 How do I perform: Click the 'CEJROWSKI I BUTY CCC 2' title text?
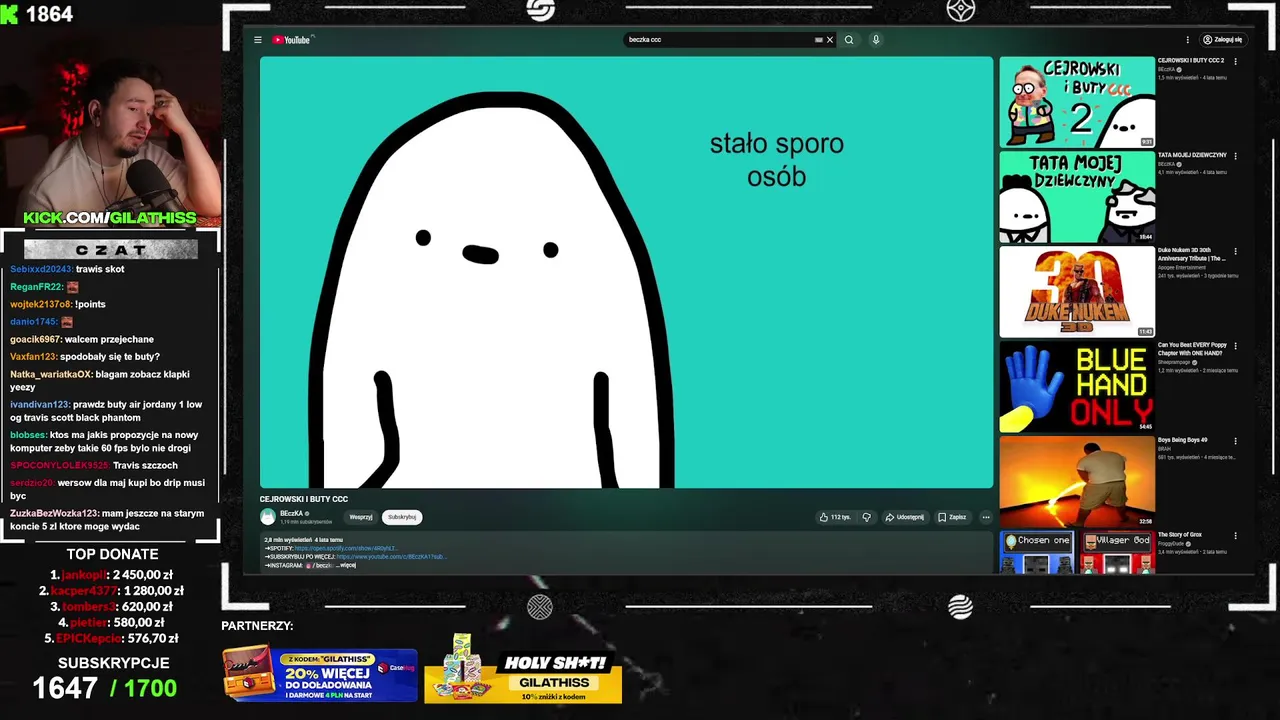pyautogui.click(x=1190, y=60)
